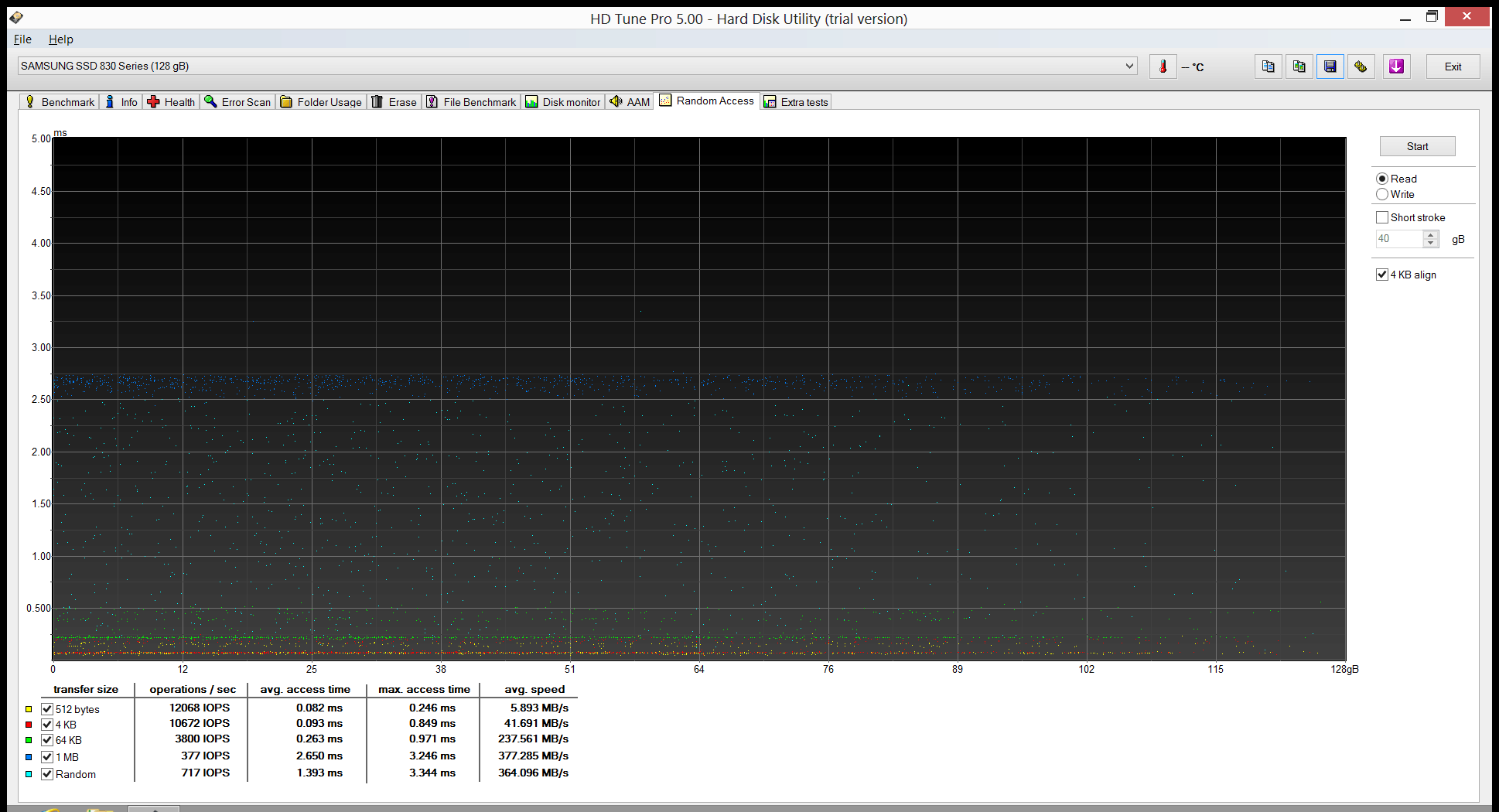Switch to the AAM tab
1499x812 pixels.
[630, 102]
